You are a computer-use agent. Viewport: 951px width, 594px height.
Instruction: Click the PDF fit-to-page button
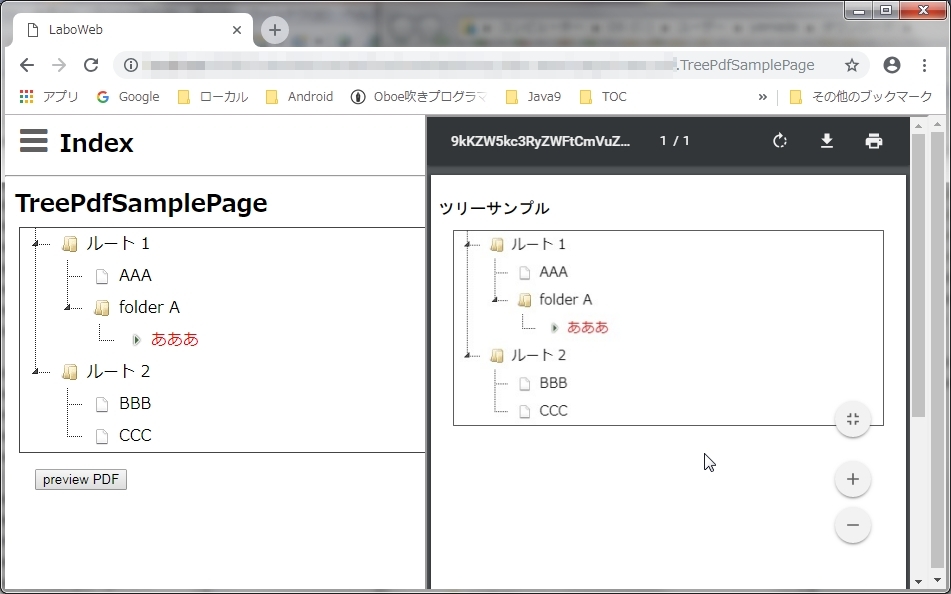853,419
